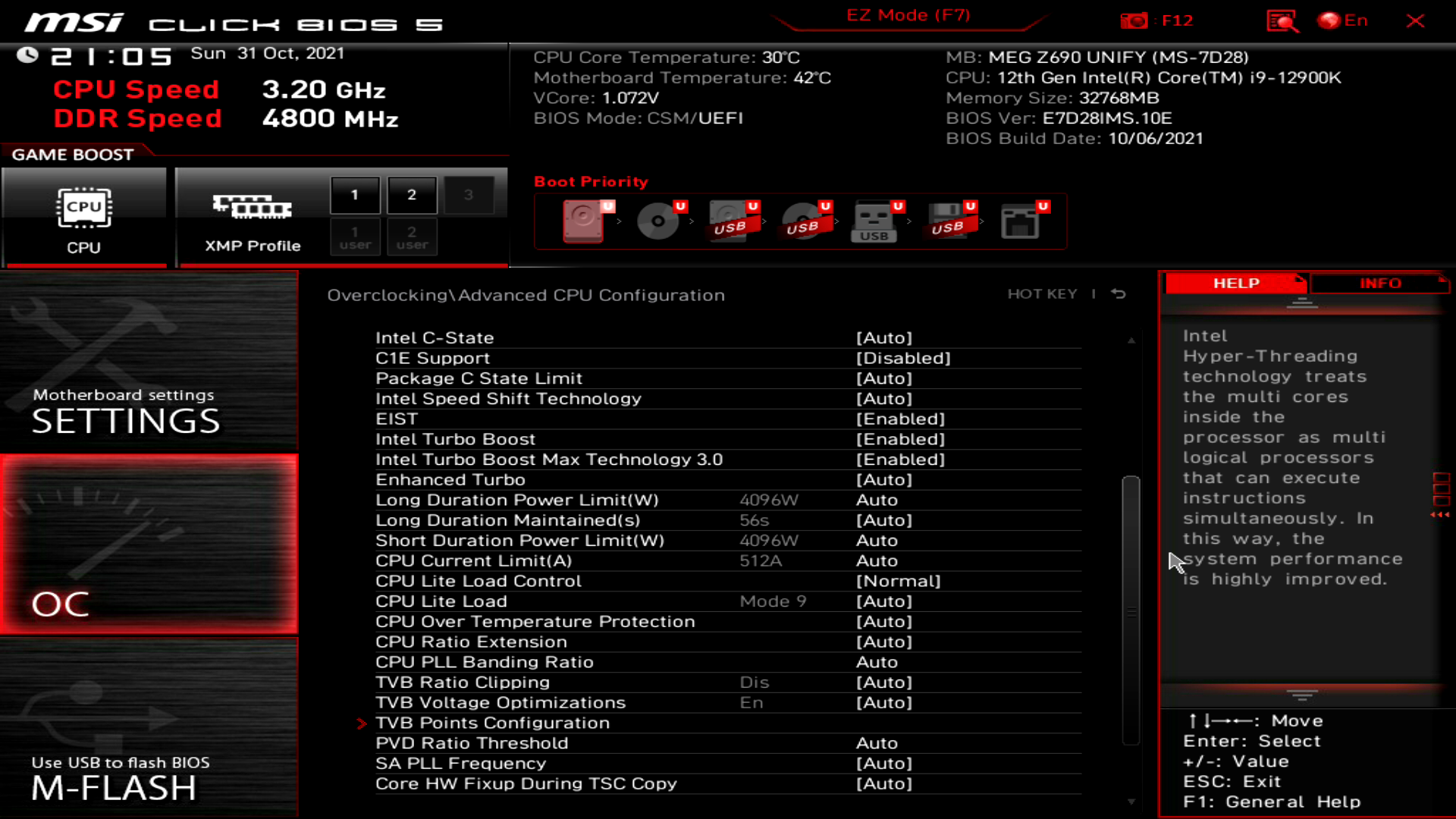Switch to EZ Mode
1456x819 pixels.
[x=907, y=14]
